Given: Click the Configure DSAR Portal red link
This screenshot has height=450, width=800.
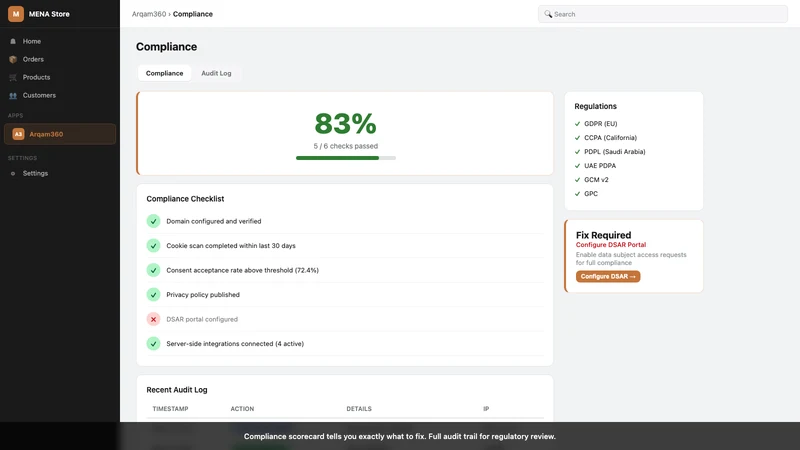Looking at the screenshot, I should [x=611, y=245].
